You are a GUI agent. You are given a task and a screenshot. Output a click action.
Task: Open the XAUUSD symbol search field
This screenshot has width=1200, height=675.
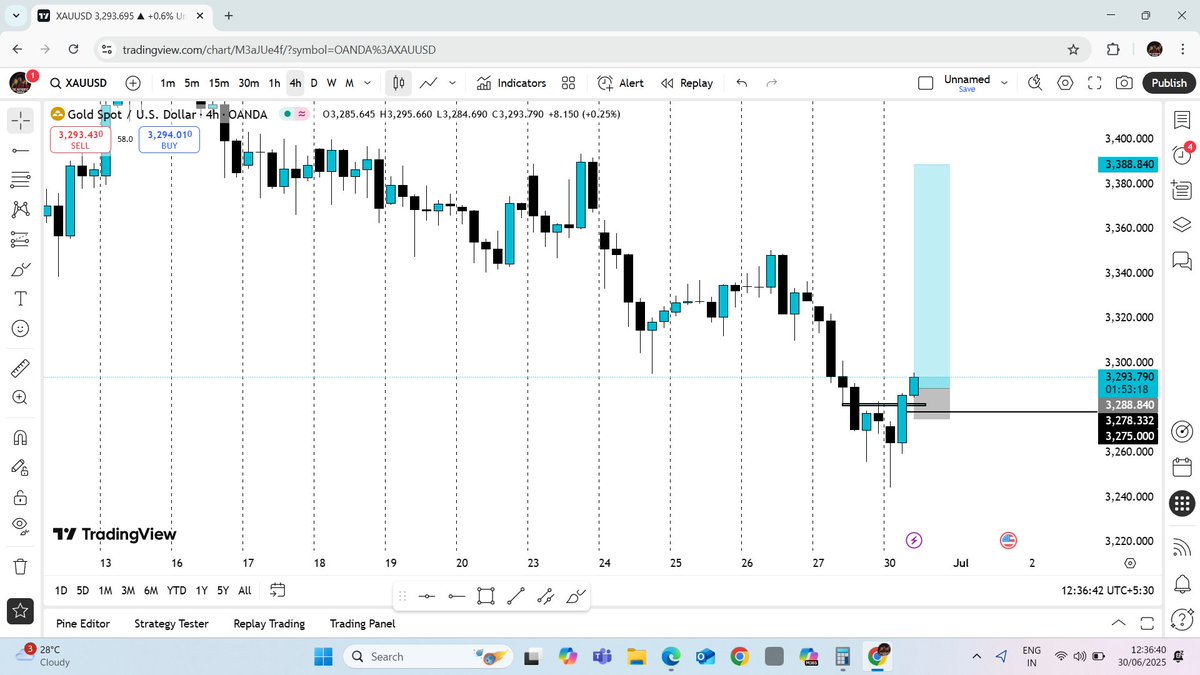78,83
